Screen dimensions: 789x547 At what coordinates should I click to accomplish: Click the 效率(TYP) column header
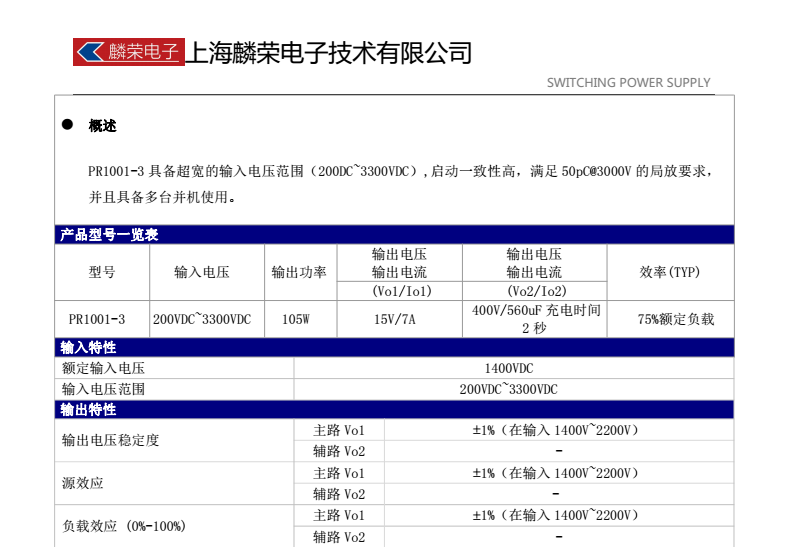click(x=670, y=272)
